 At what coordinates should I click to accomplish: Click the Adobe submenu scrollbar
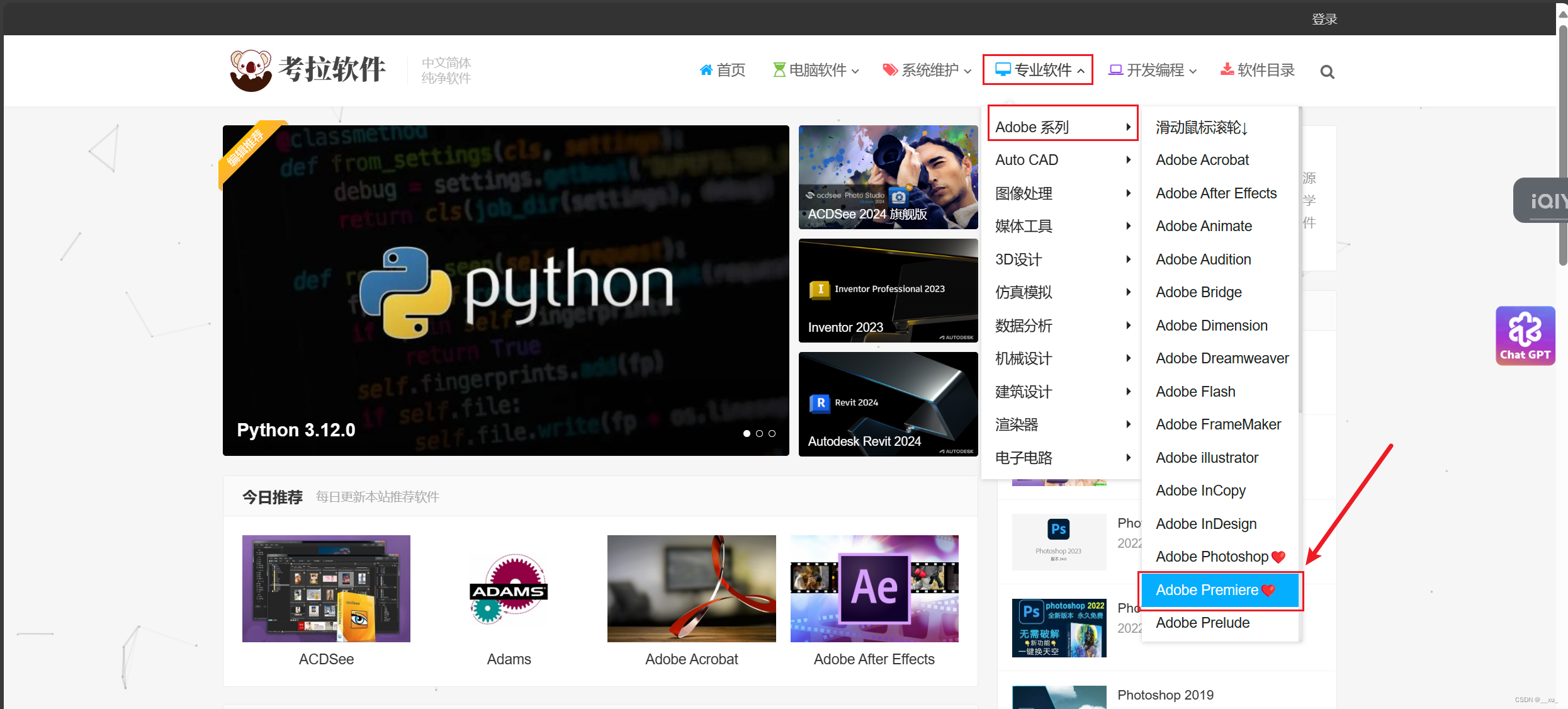1300,260
